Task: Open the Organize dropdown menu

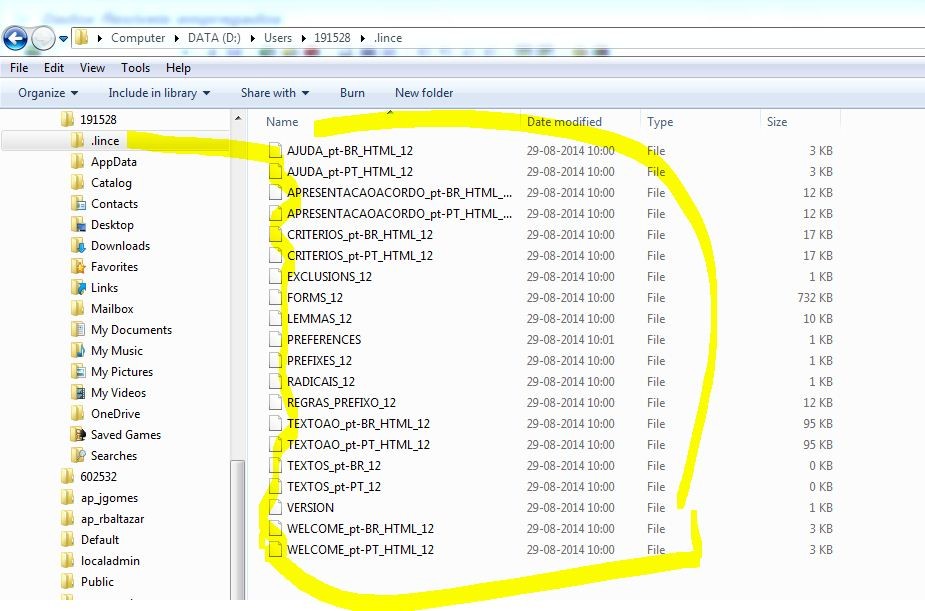Action: point(47,93)
